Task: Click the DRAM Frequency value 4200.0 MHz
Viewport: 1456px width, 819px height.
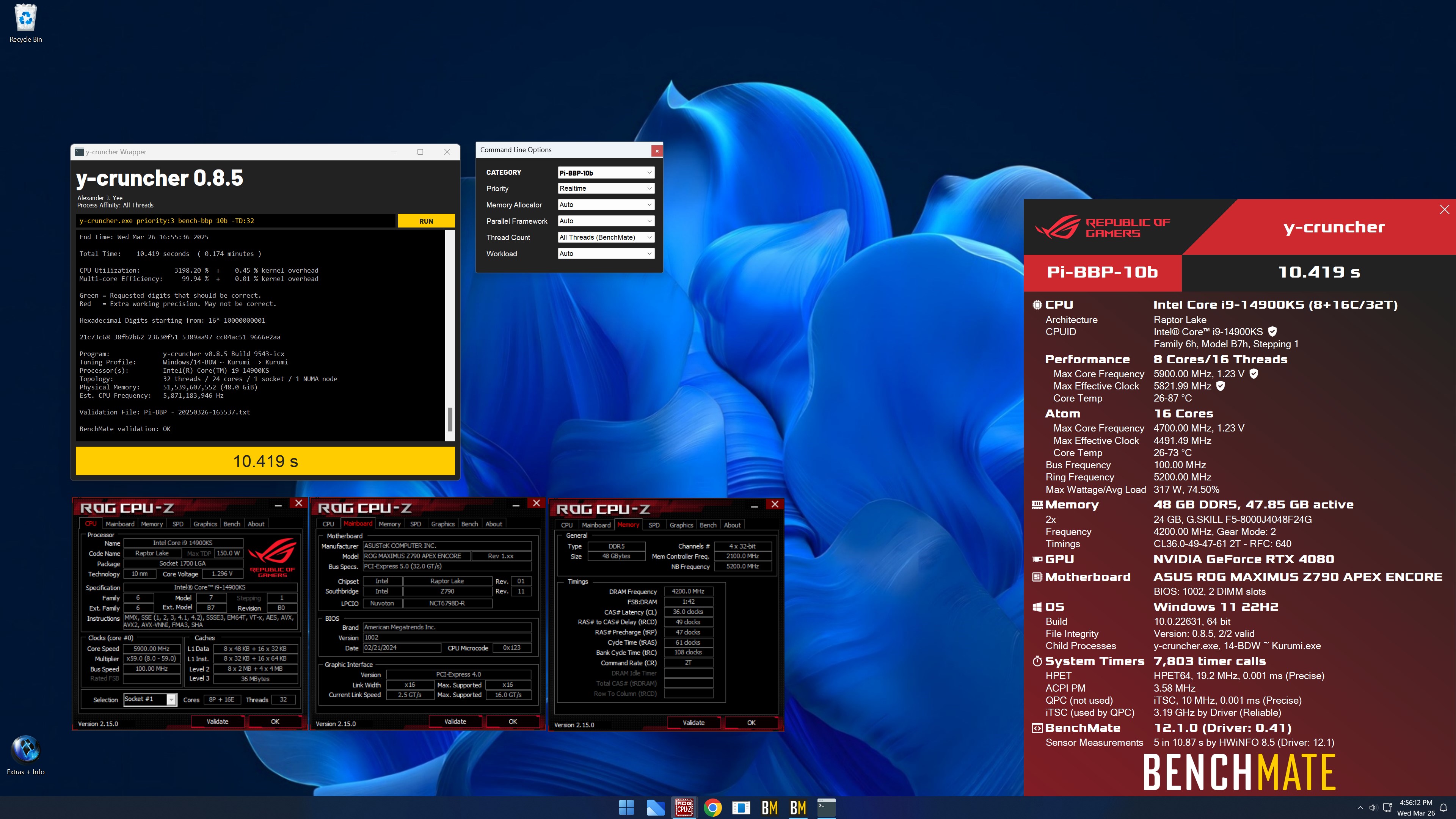Action: (x=688, y=591)
